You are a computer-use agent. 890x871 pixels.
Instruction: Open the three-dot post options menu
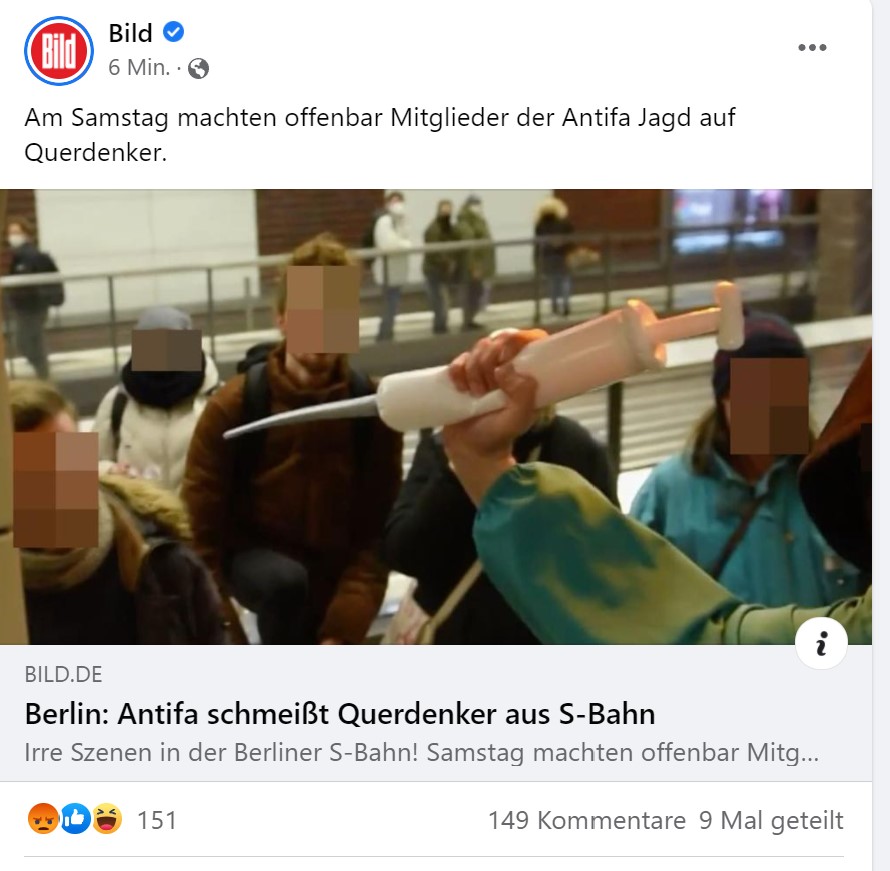pyautogui.click(x=812, y=47)
